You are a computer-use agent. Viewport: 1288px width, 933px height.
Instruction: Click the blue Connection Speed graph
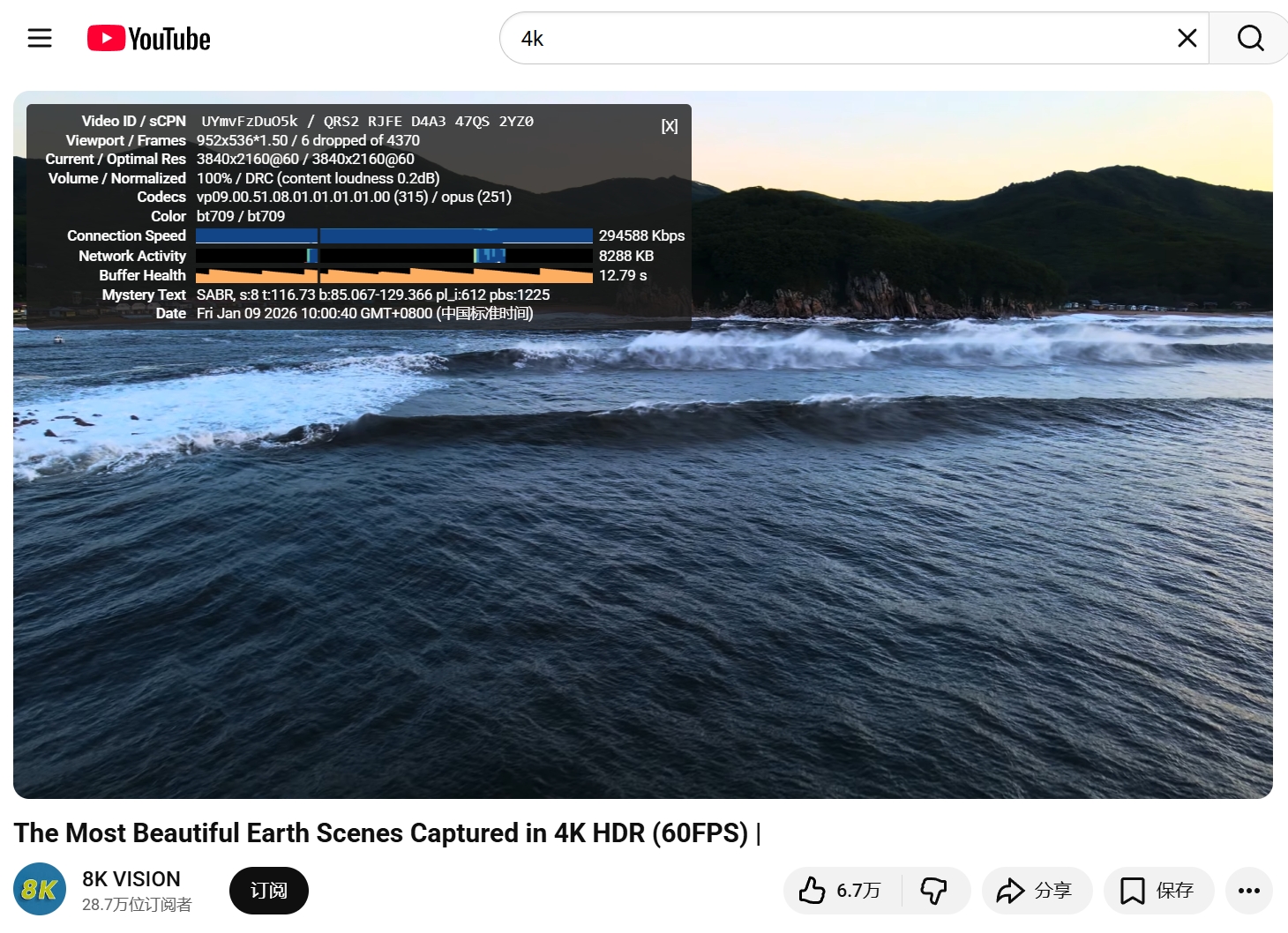393,235
